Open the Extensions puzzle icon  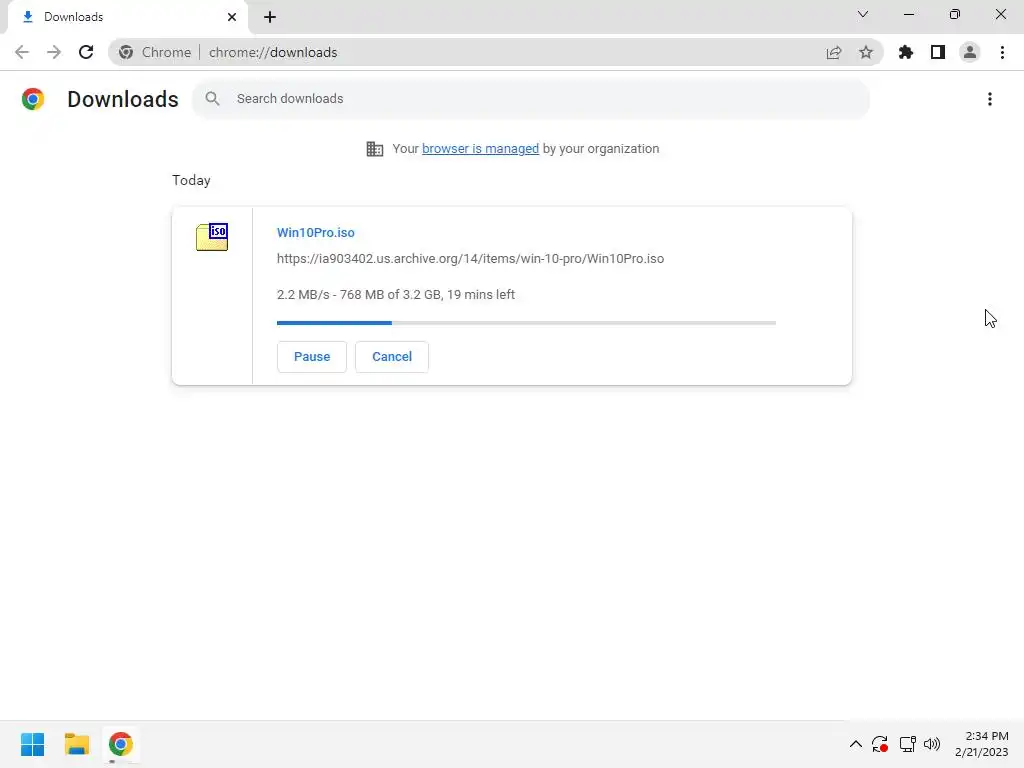pos(906,52)
